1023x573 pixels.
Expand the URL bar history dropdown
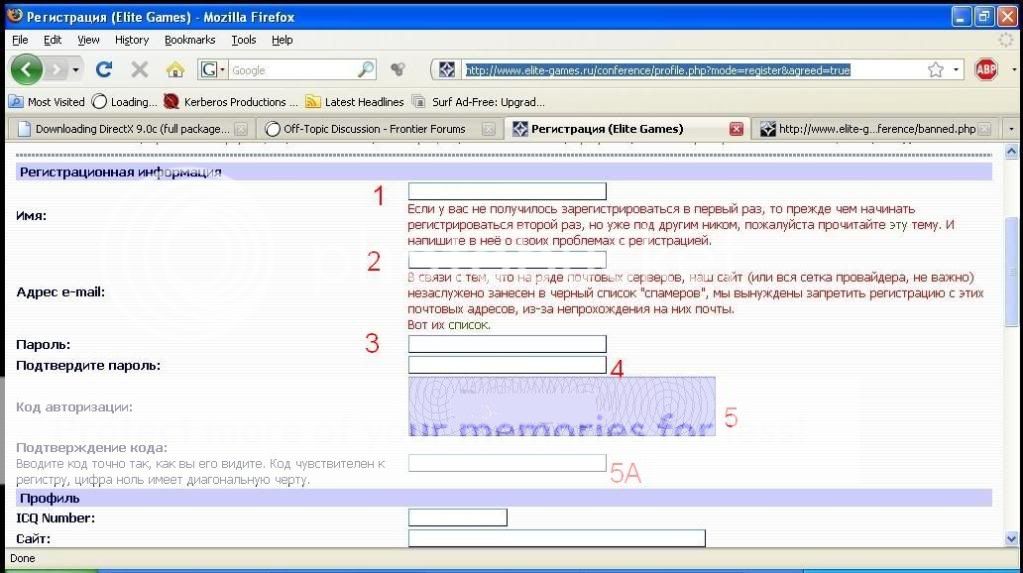(957, 70)
